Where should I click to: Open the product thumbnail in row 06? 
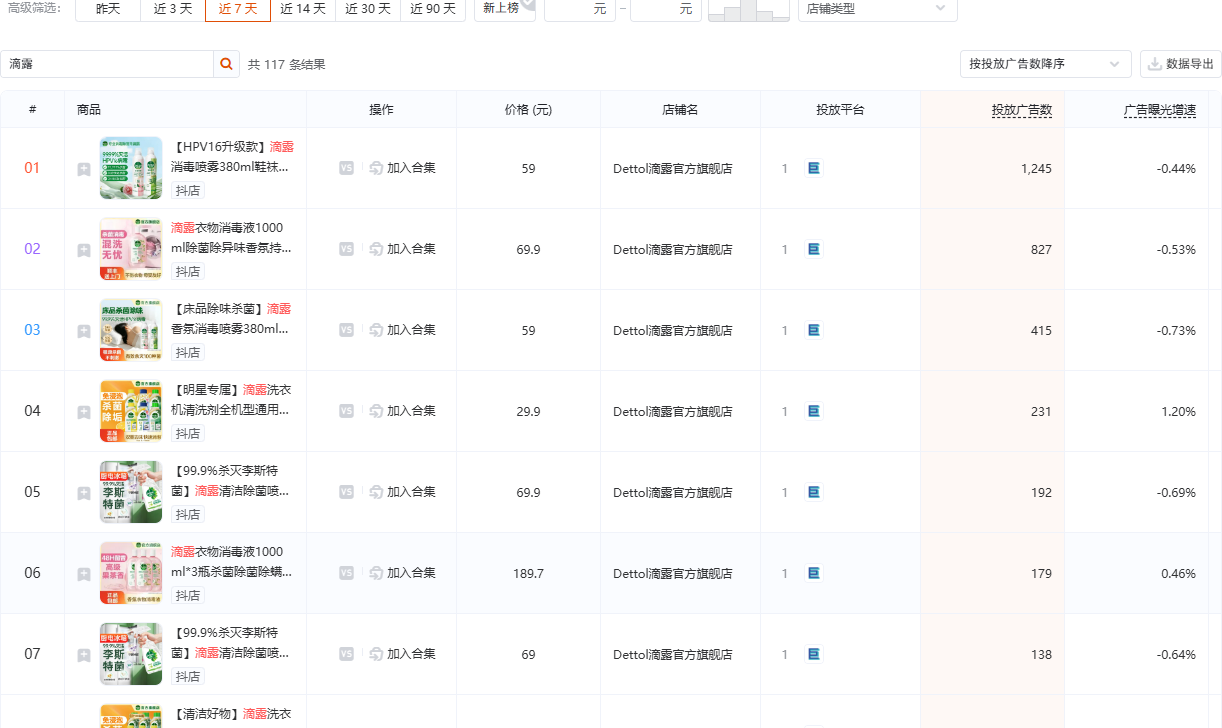[x=131, y=573]
